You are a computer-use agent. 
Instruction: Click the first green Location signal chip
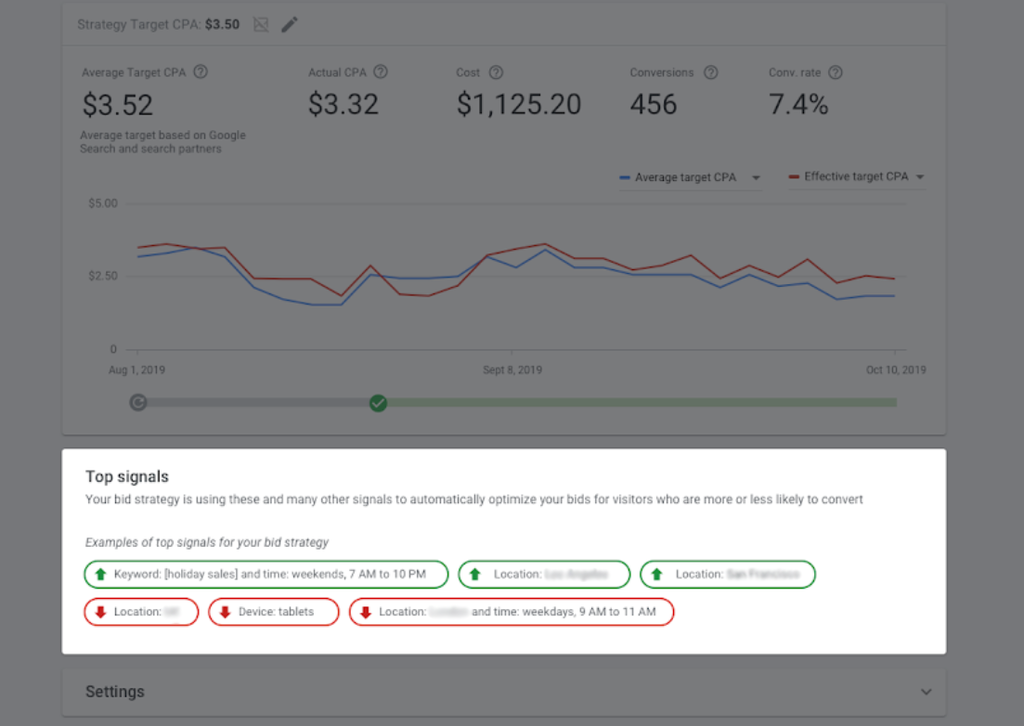(x=544, y=574)
